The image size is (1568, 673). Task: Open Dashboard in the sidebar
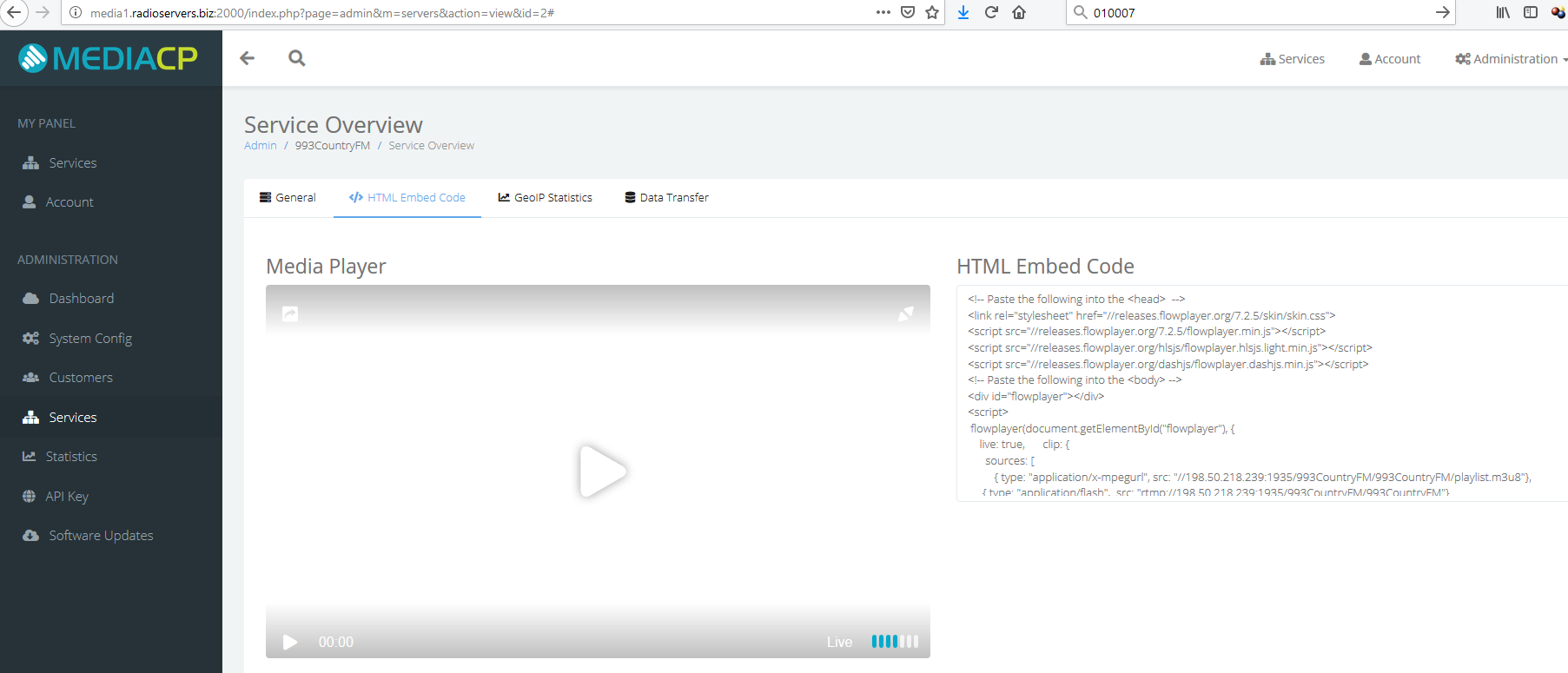coord(81,299)
